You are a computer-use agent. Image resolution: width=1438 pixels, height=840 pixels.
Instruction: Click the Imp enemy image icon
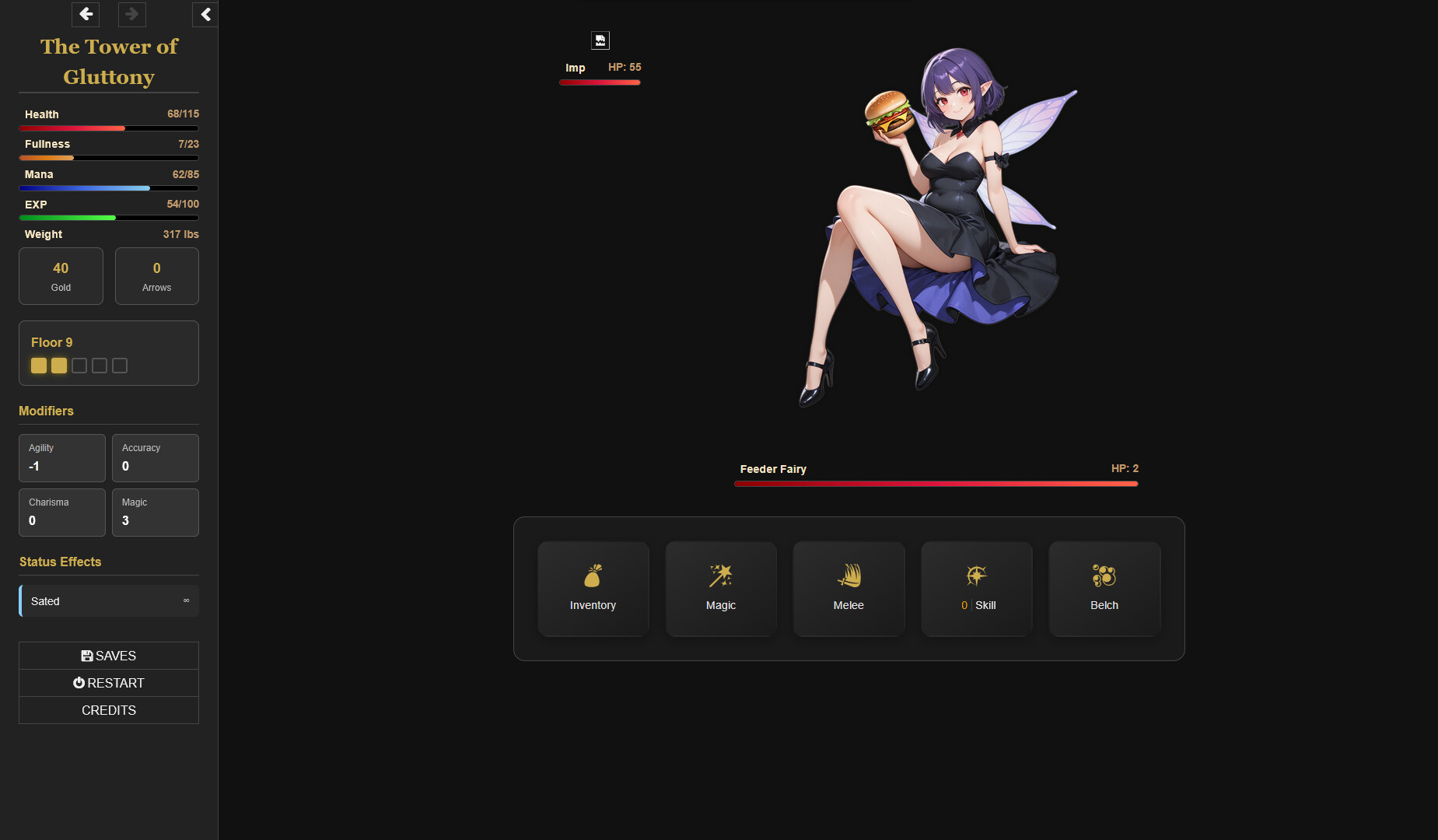tap(600, 40)
